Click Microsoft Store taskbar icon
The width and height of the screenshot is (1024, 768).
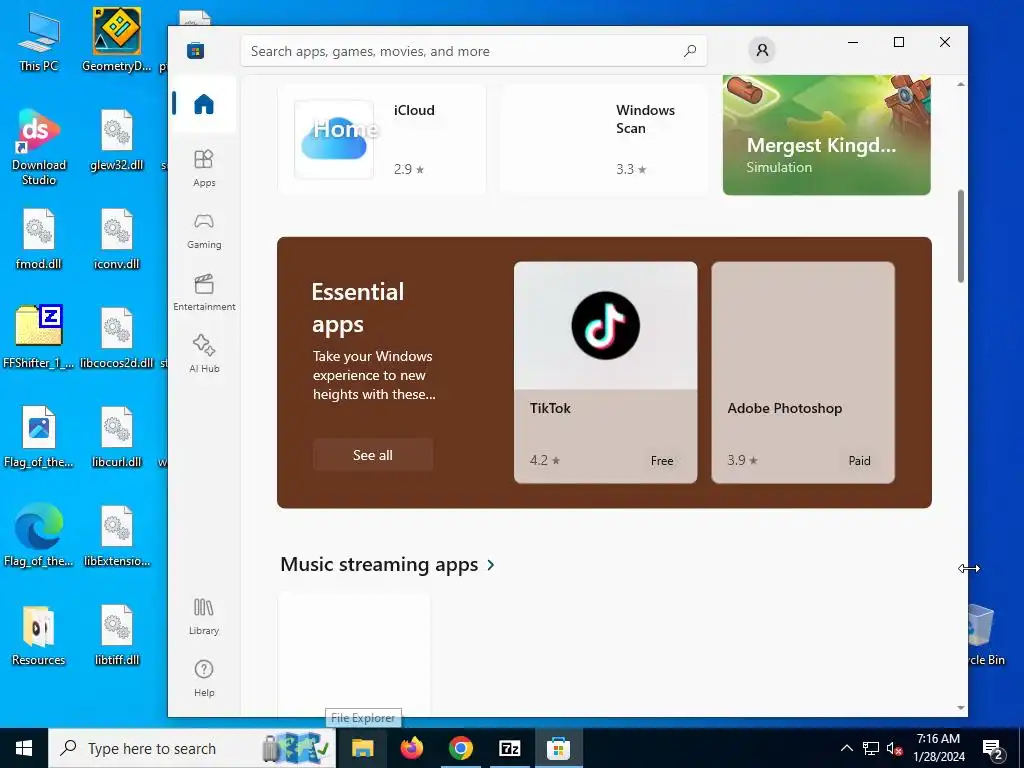[558, 748]
